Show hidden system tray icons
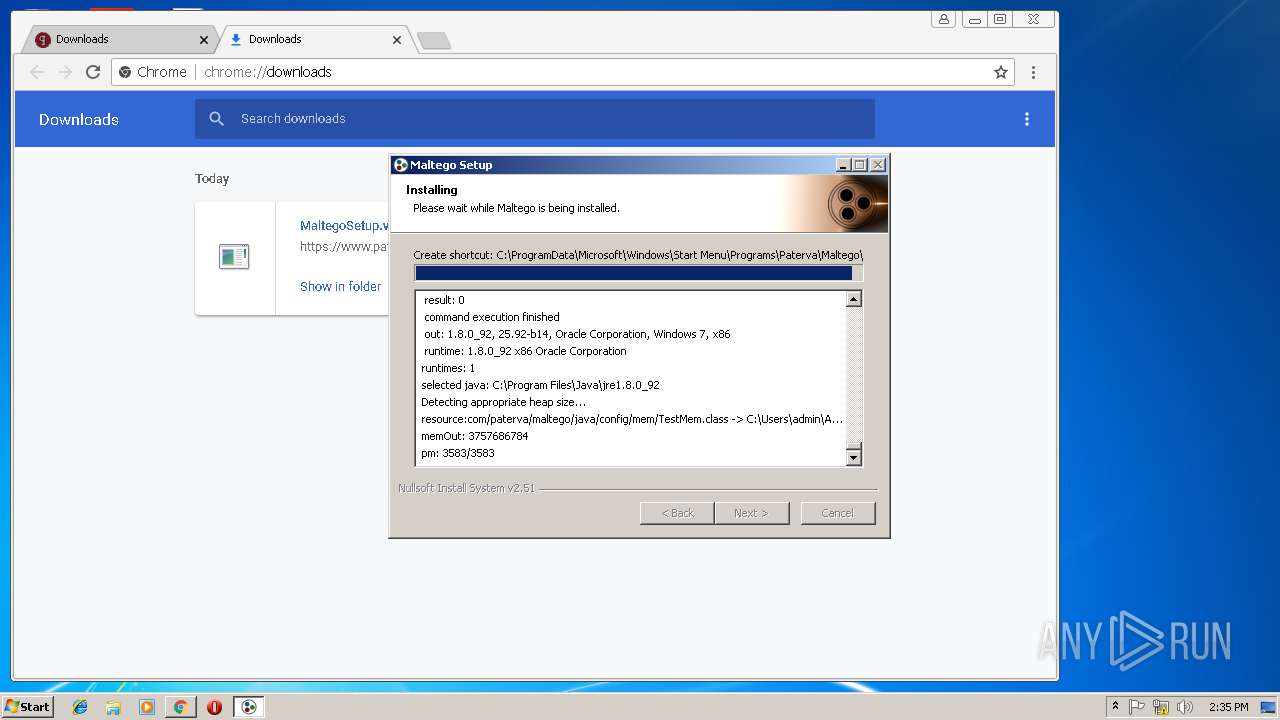This screenshot has height=720, width=1280. click(1115, 707)
